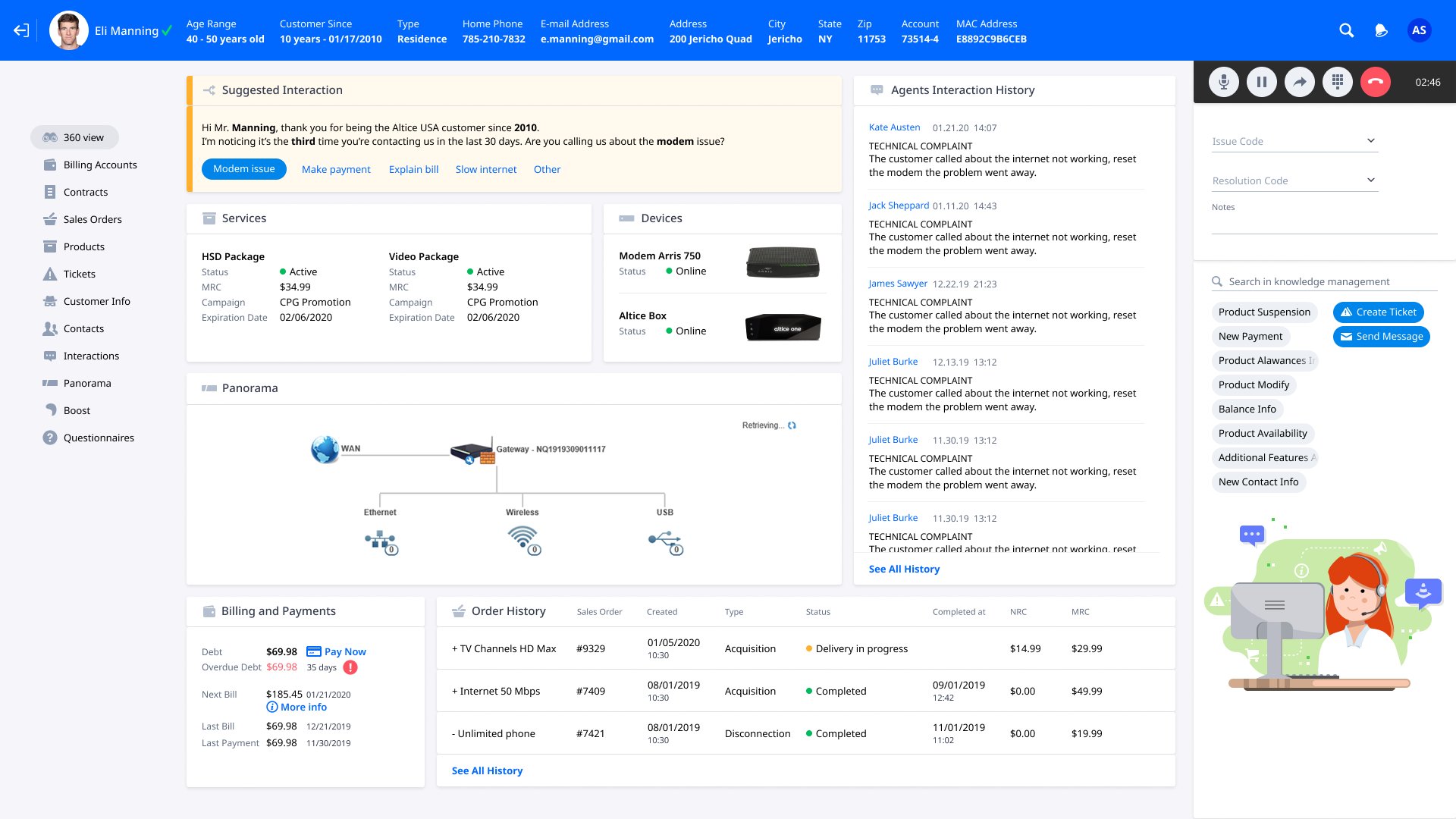Click the Modem Arris 750 device image
The width and height of the screenshot is (1456, 819).
(783, 263)
